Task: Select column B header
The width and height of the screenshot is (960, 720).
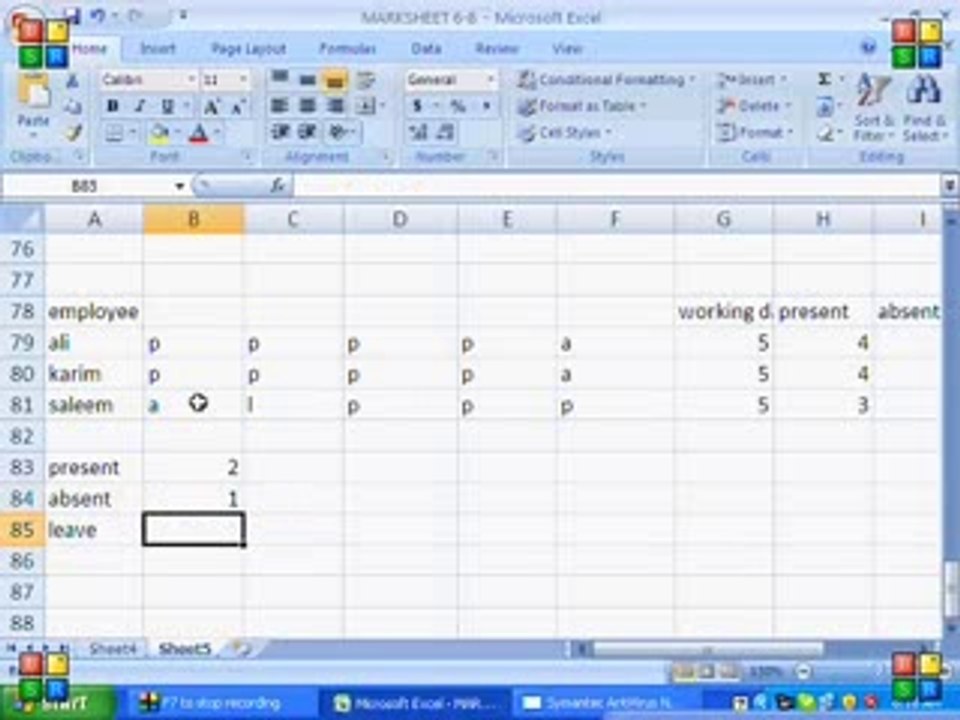Action: coord(193,219)
